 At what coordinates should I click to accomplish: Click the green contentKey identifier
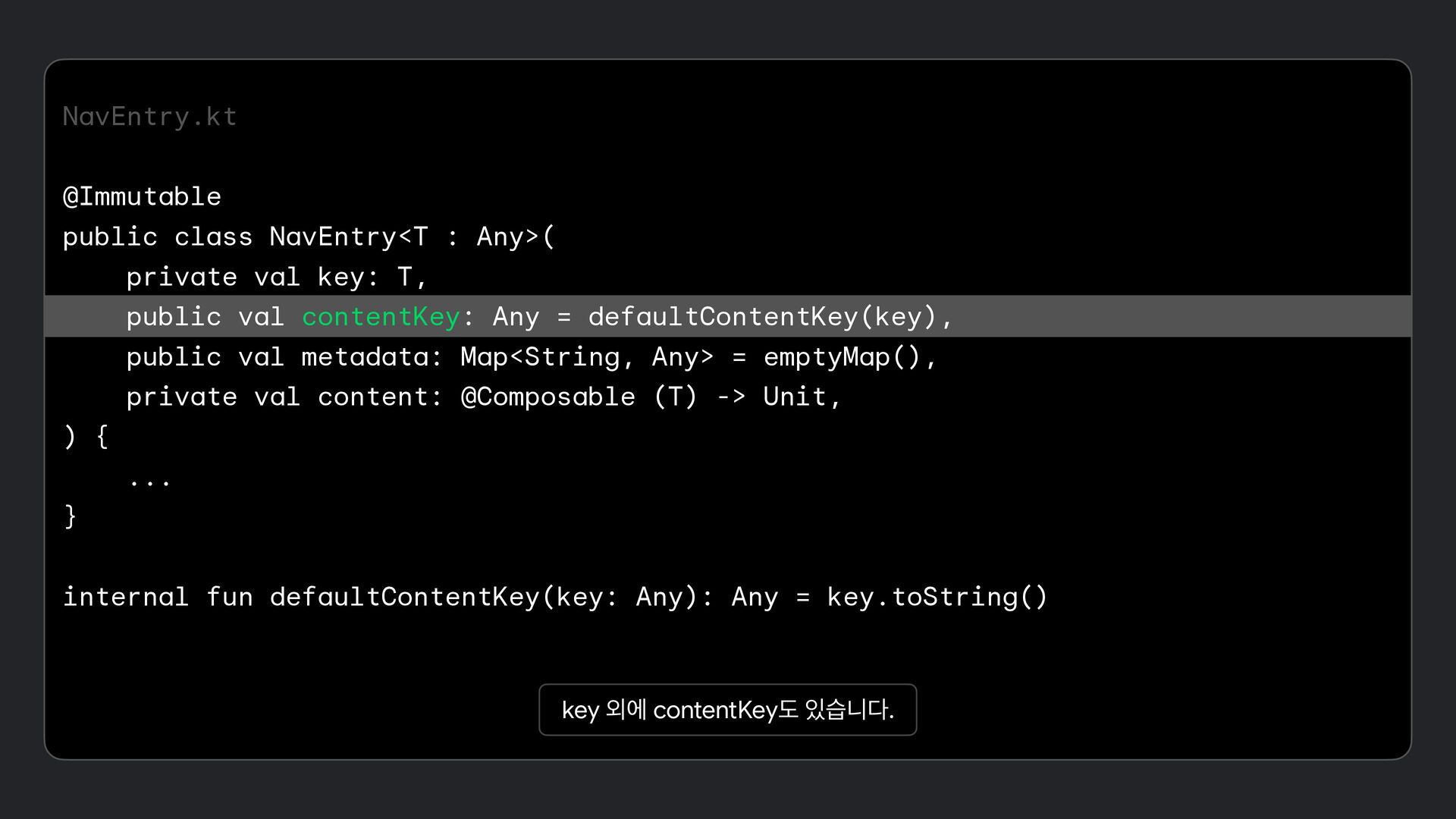[381, 317]
